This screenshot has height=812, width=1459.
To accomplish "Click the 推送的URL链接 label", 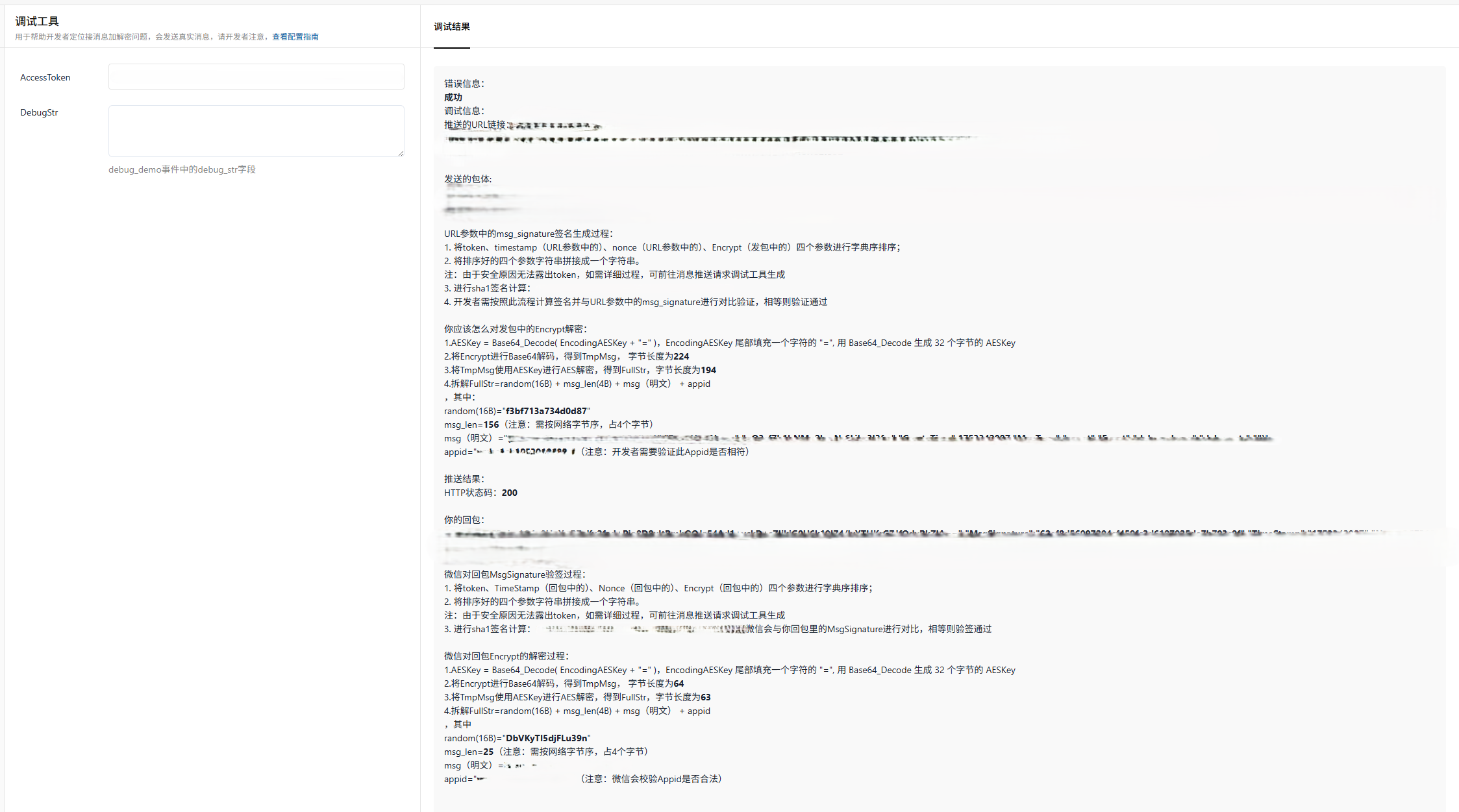I will coord(474,125).
